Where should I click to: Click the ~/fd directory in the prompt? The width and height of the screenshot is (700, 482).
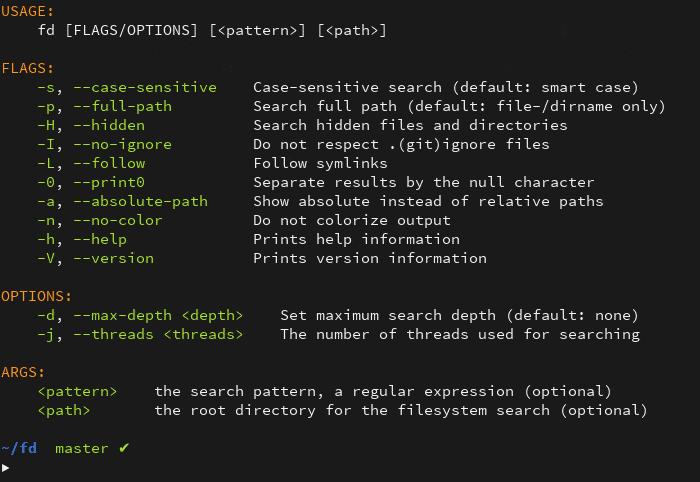click(19, 448)
